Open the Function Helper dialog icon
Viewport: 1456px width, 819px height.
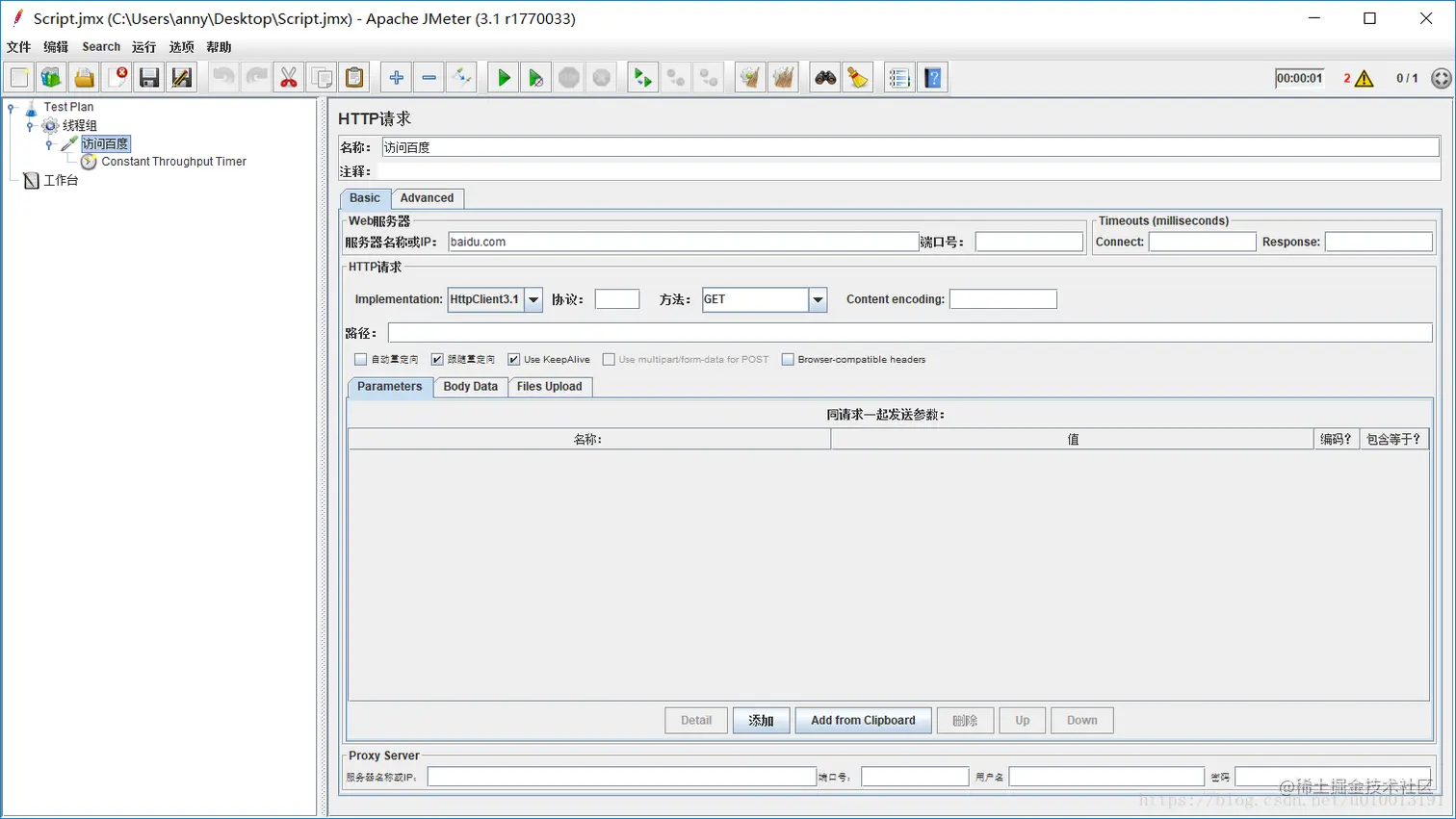click(x=900, y=78)
